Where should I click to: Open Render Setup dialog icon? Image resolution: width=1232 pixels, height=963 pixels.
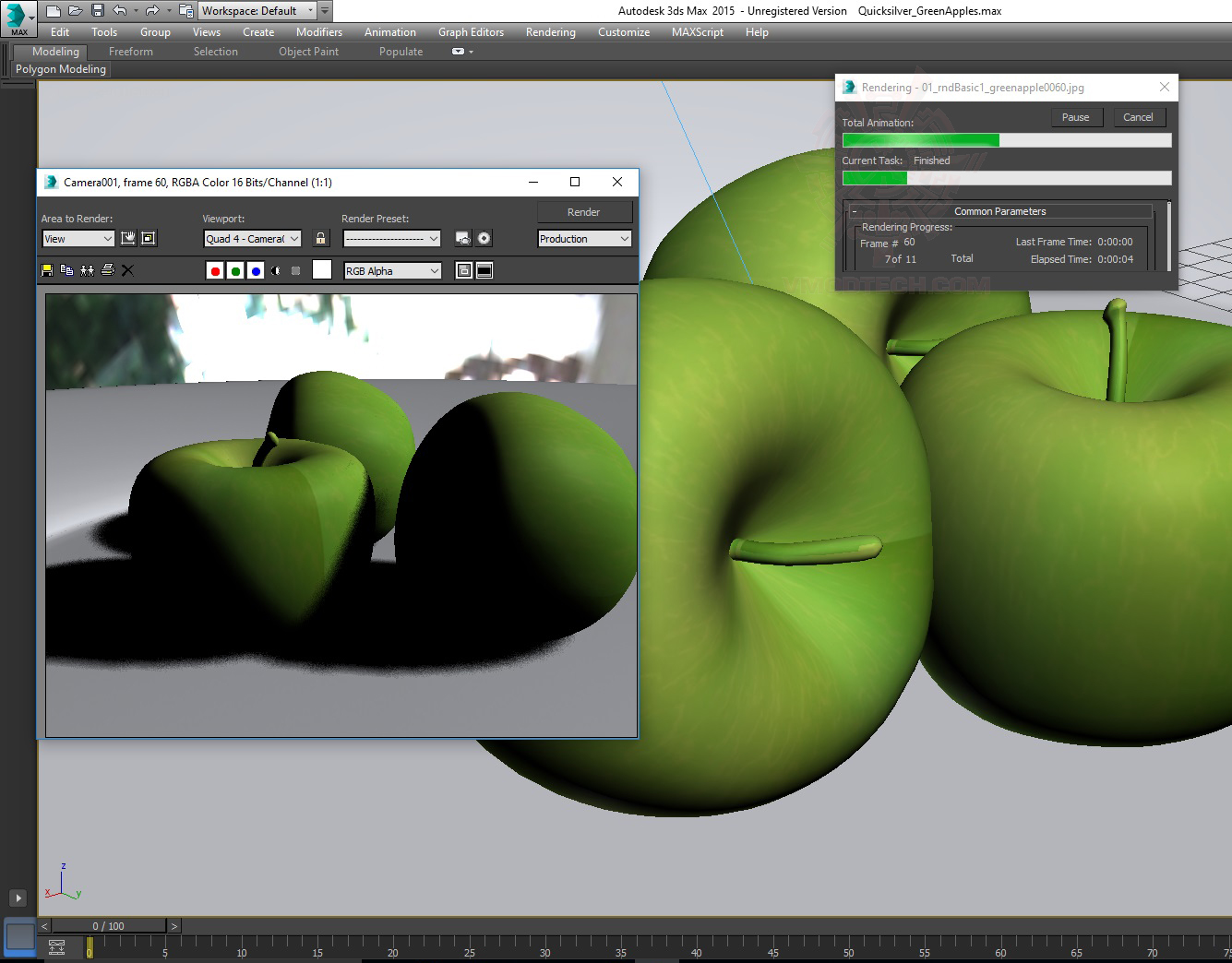(463, 239)
